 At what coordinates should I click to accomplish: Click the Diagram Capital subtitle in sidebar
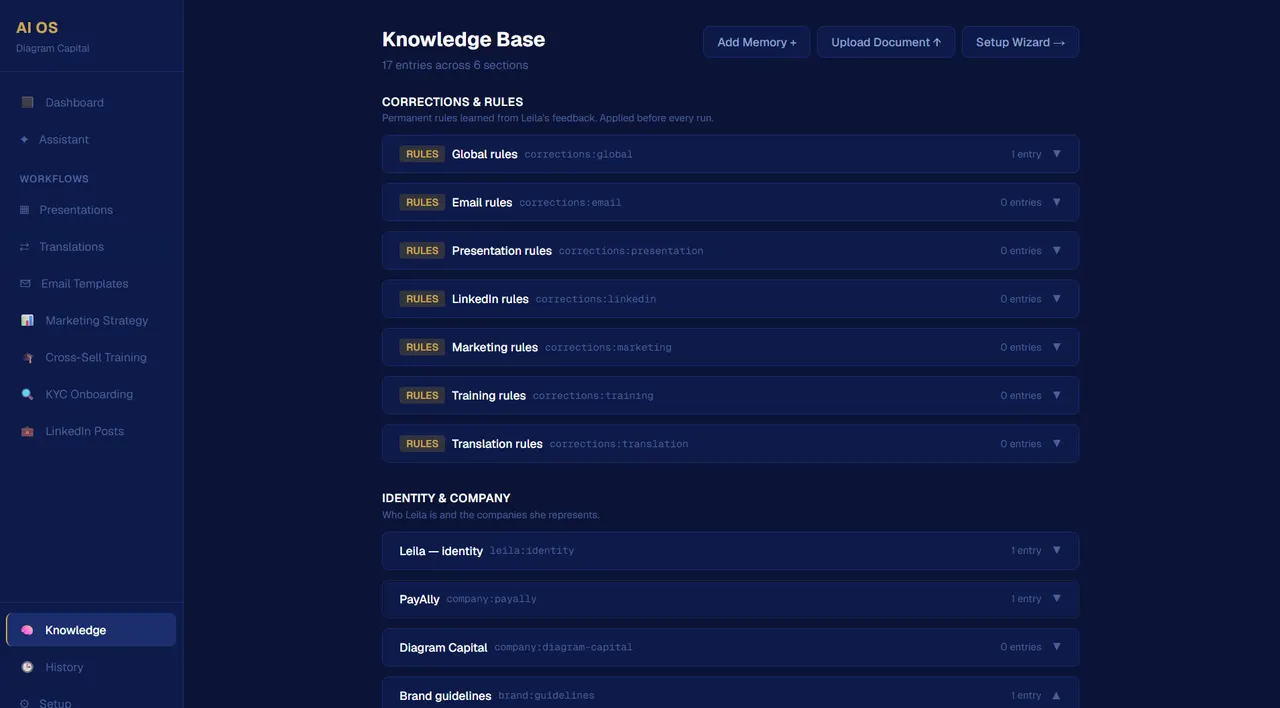coord(53,48)
